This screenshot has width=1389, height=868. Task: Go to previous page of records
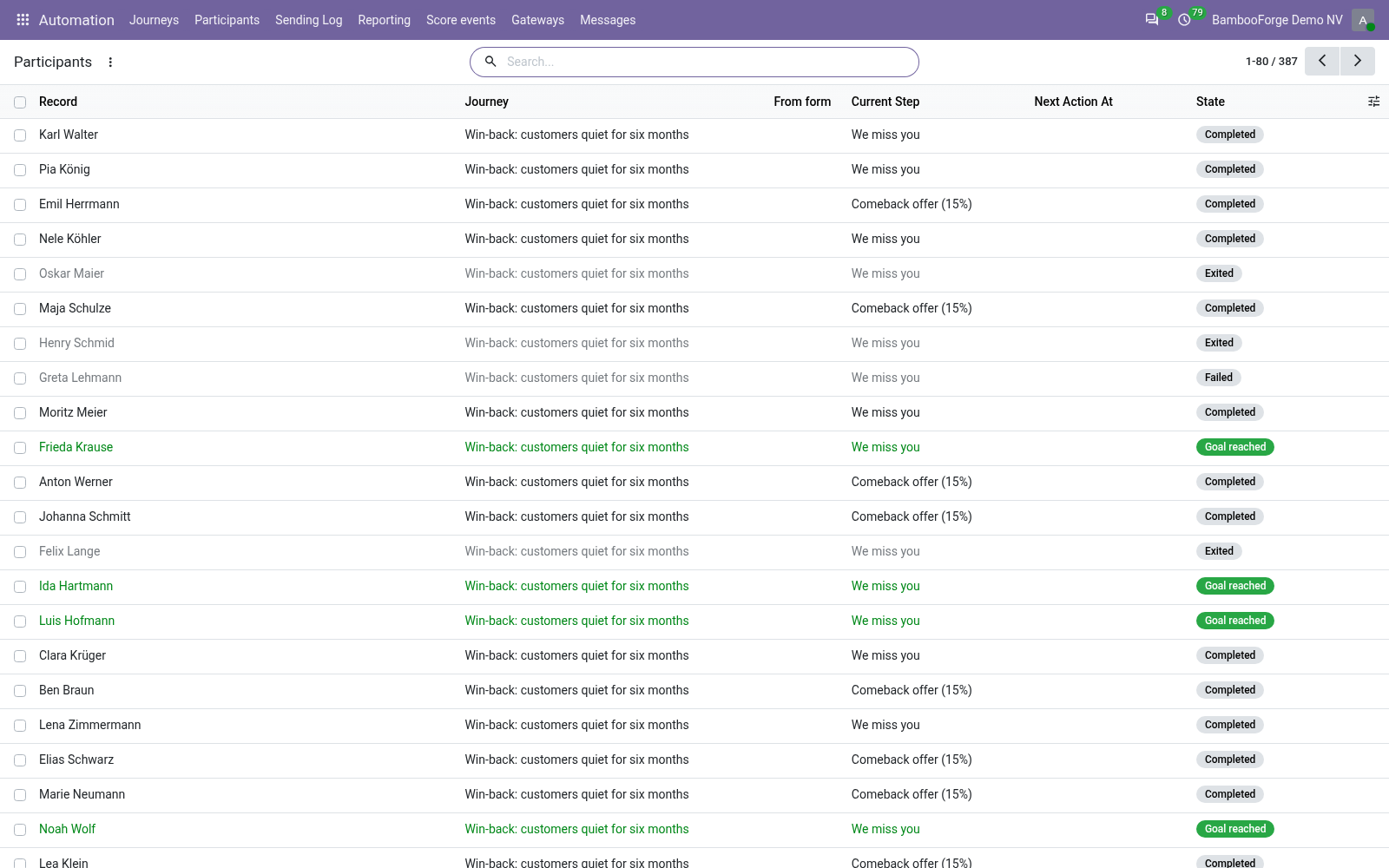point(1322,61)
